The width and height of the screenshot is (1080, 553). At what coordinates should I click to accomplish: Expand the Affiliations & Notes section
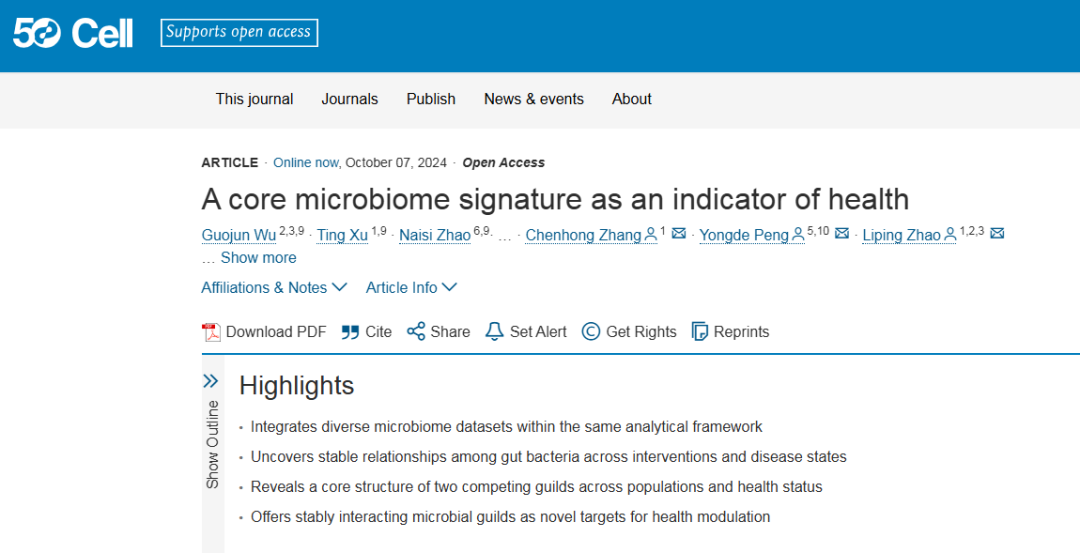[x=274, y=287]
